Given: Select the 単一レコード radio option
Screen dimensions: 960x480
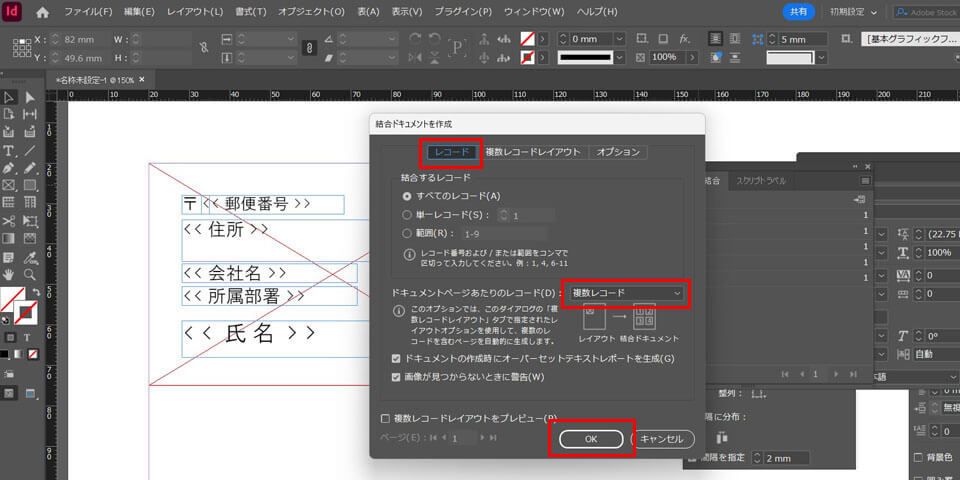Looking at the screenshot, I should click(406, 215).
